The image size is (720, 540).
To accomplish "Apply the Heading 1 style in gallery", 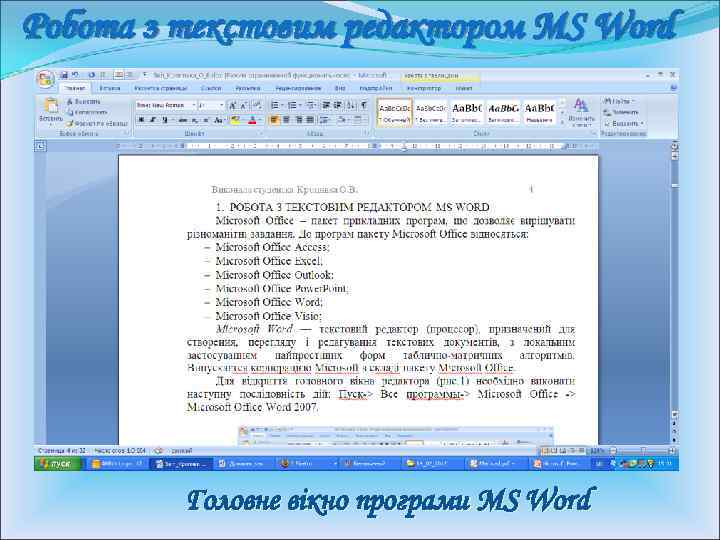I will (467, 112).
